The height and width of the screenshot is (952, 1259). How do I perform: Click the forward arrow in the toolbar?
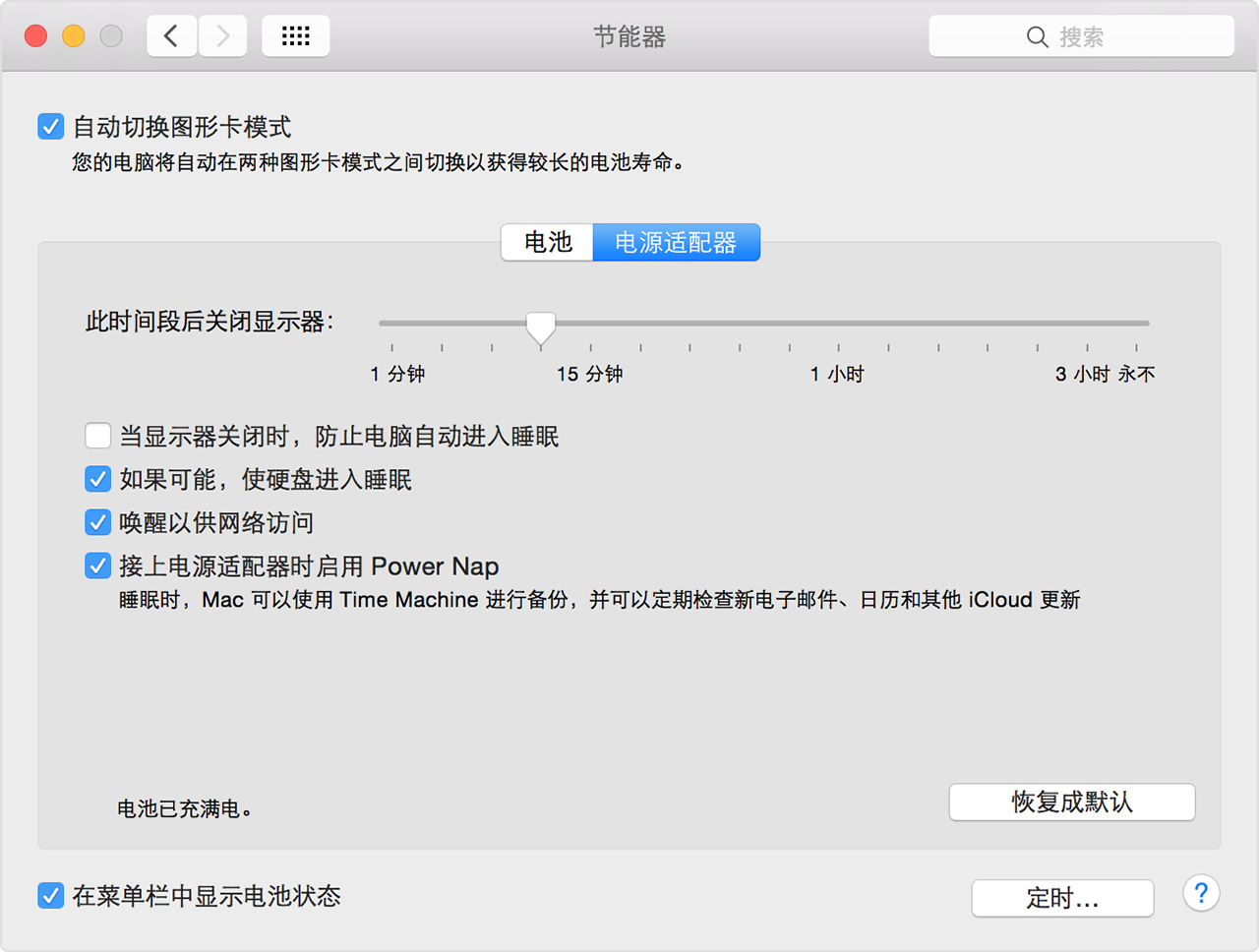[x=223, y=36]
